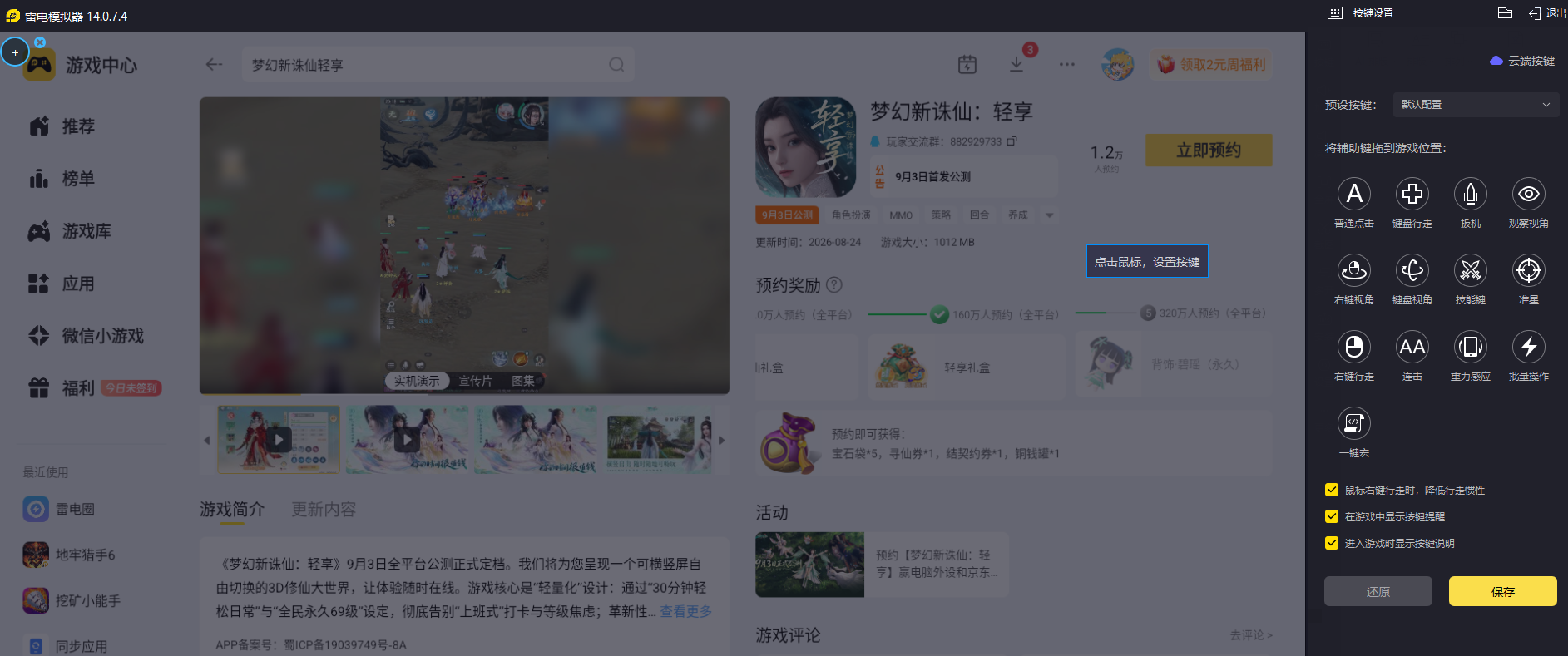This screenshot has width=1568, height=656.
Task: Expand the 预设按键 默认配置 dropdown
Action: tap(1476, 105)
